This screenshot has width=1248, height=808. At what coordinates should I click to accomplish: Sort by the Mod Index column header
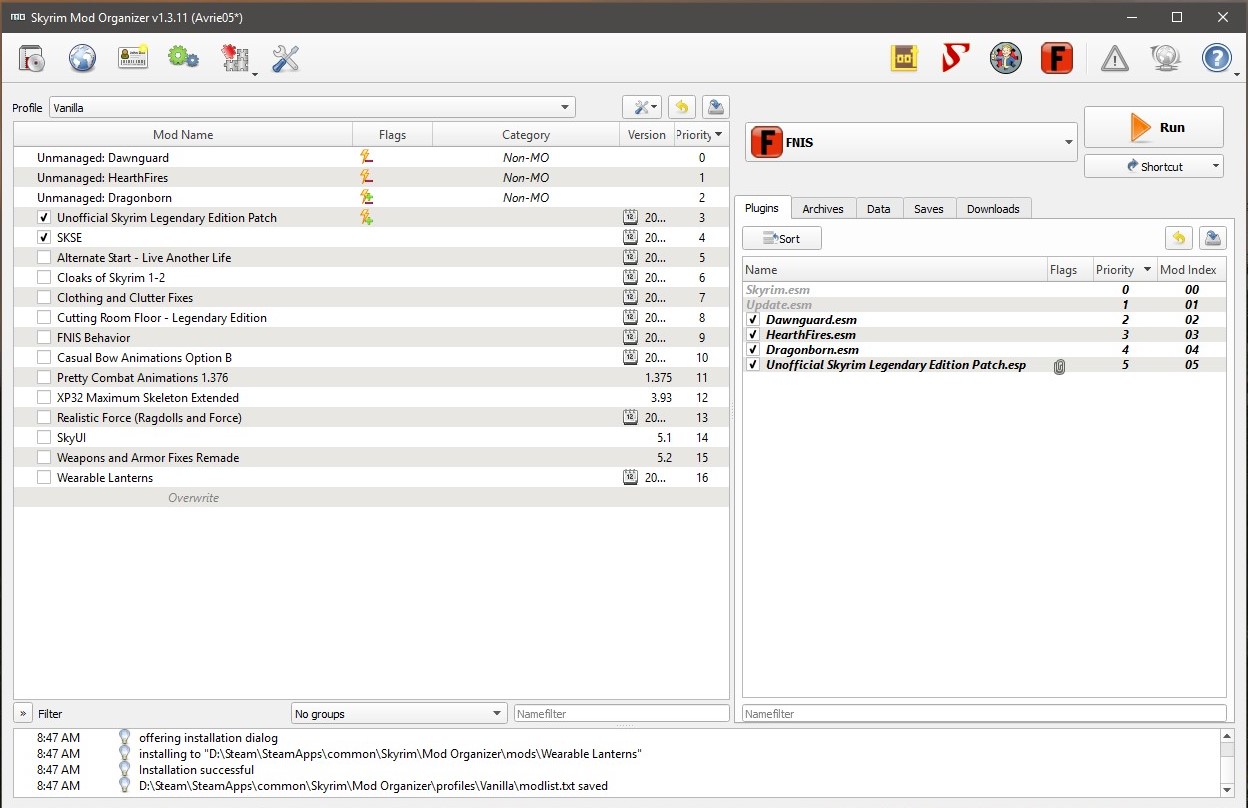pos(1190,269)
